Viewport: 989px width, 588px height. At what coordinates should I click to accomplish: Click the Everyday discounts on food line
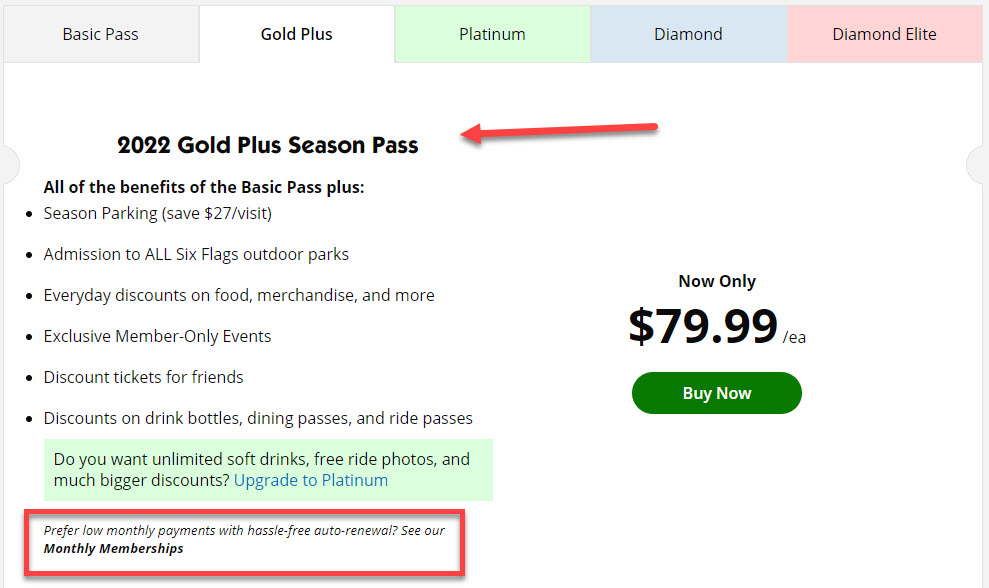239,295
